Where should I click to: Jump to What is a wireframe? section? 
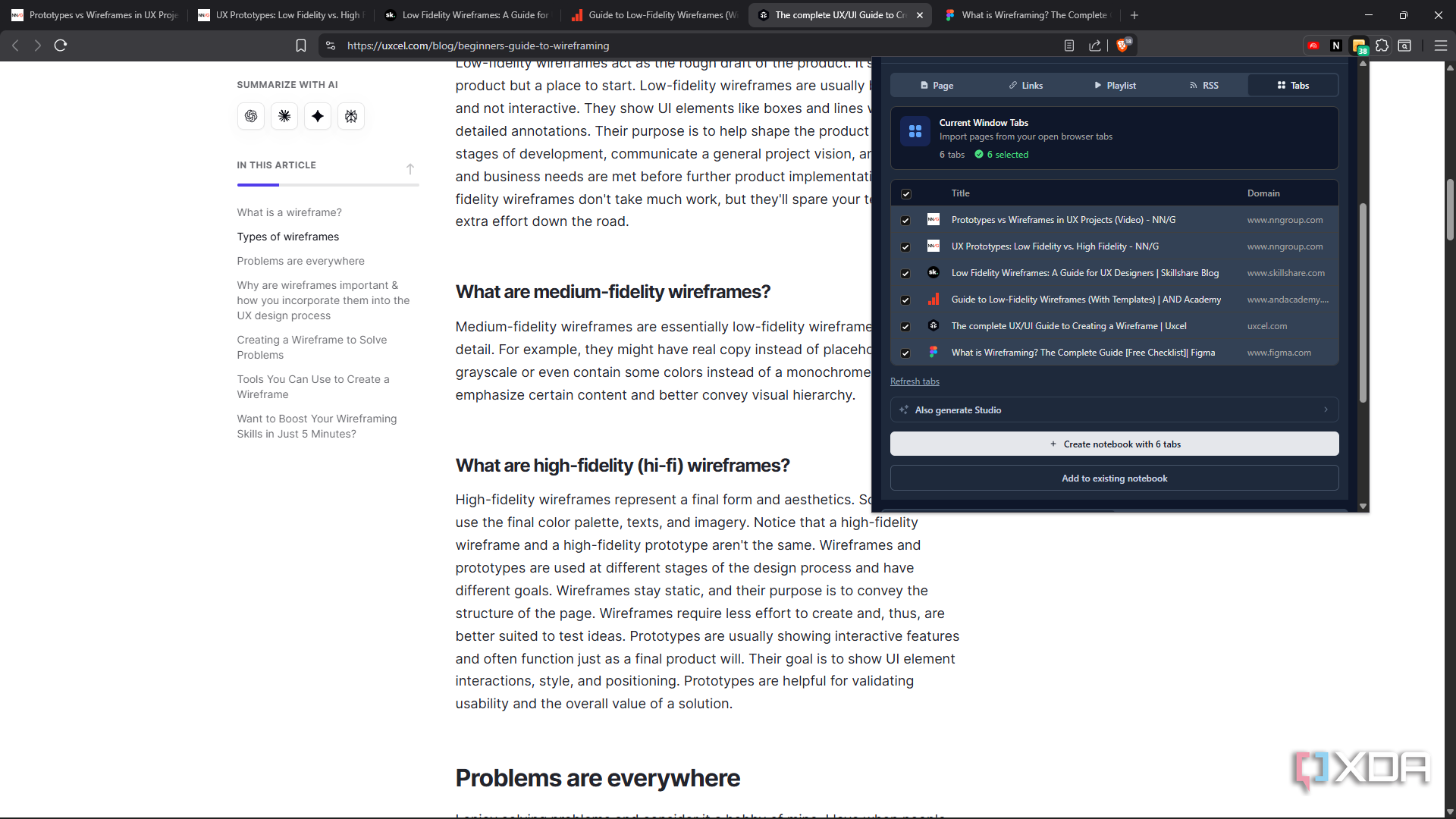(x=289, y=212)
